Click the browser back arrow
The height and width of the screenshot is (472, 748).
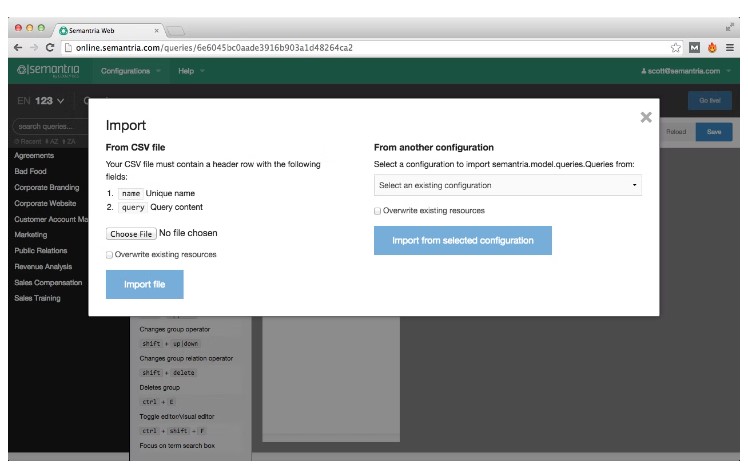(x=18, y=48)
